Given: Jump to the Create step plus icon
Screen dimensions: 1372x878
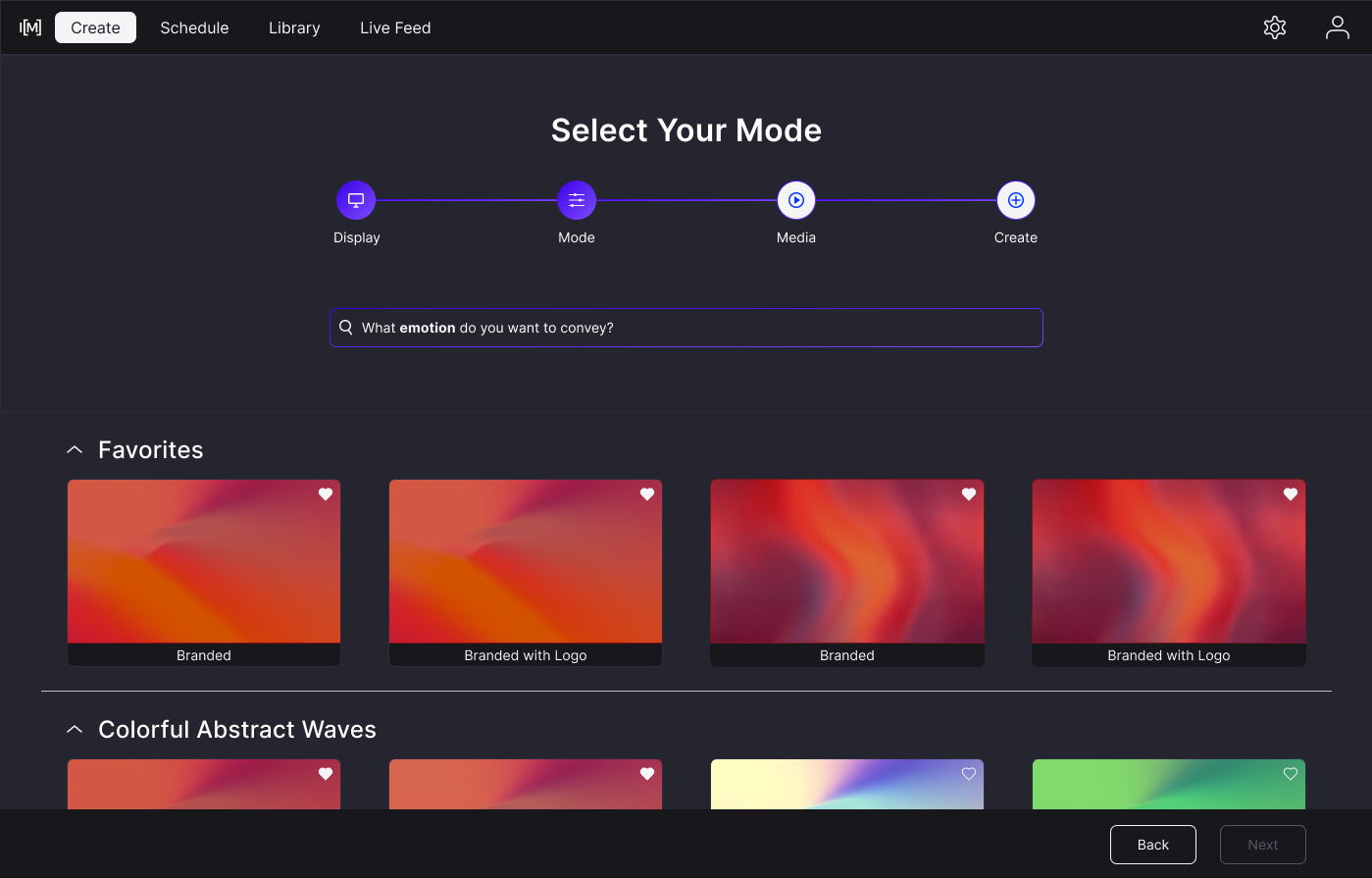Looking at the screenshot, I should (1016, 200).
